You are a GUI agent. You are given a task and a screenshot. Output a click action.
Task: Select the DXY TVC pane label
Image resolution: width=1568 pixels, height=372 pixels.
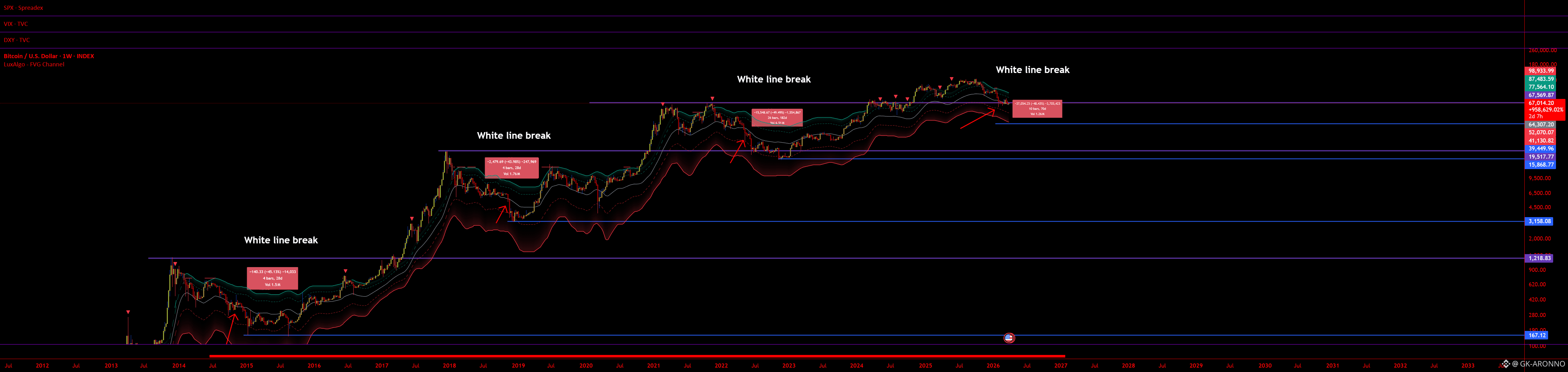[16, 40]
